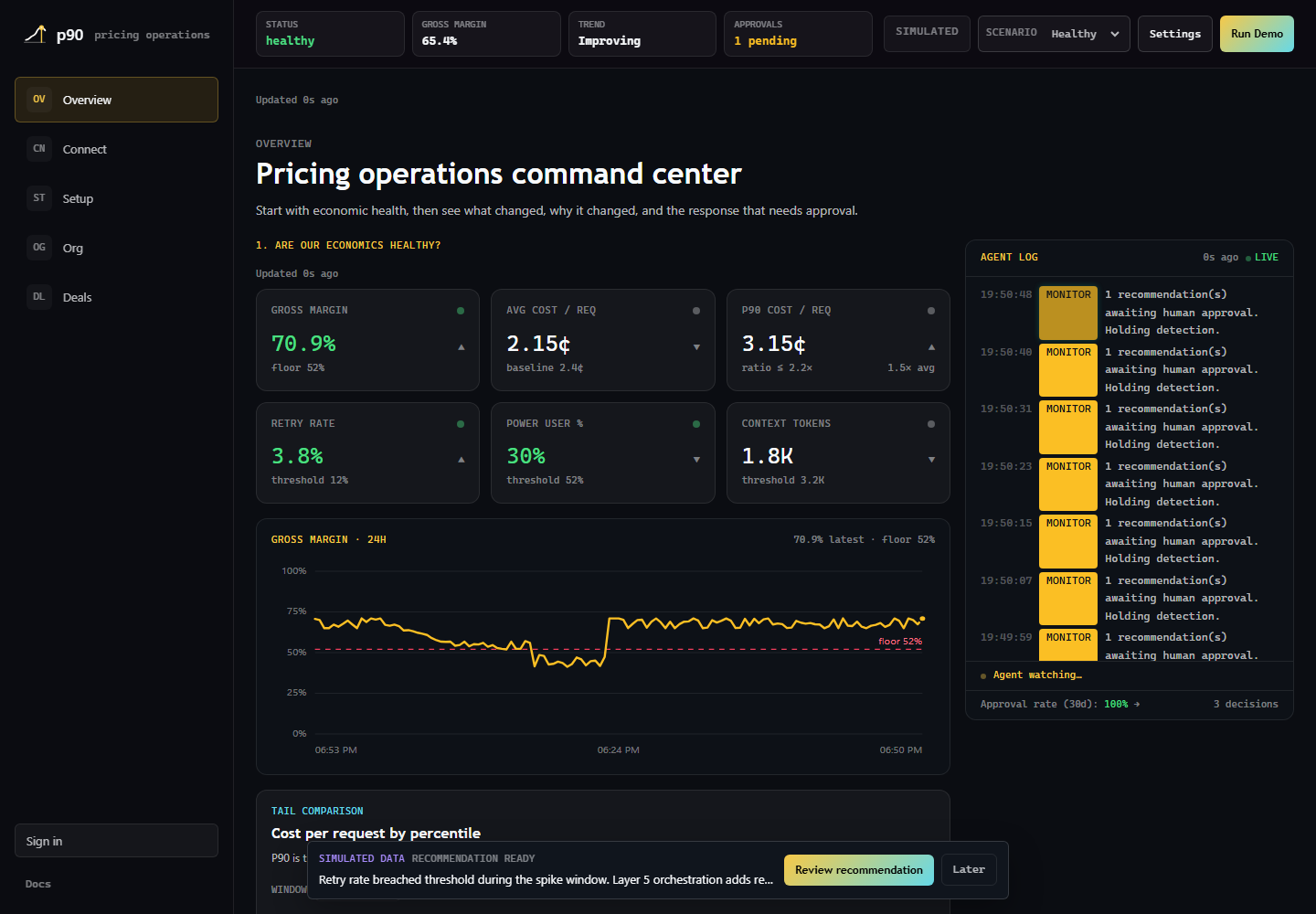Go to the Connect page

click(x=116, y=149)
